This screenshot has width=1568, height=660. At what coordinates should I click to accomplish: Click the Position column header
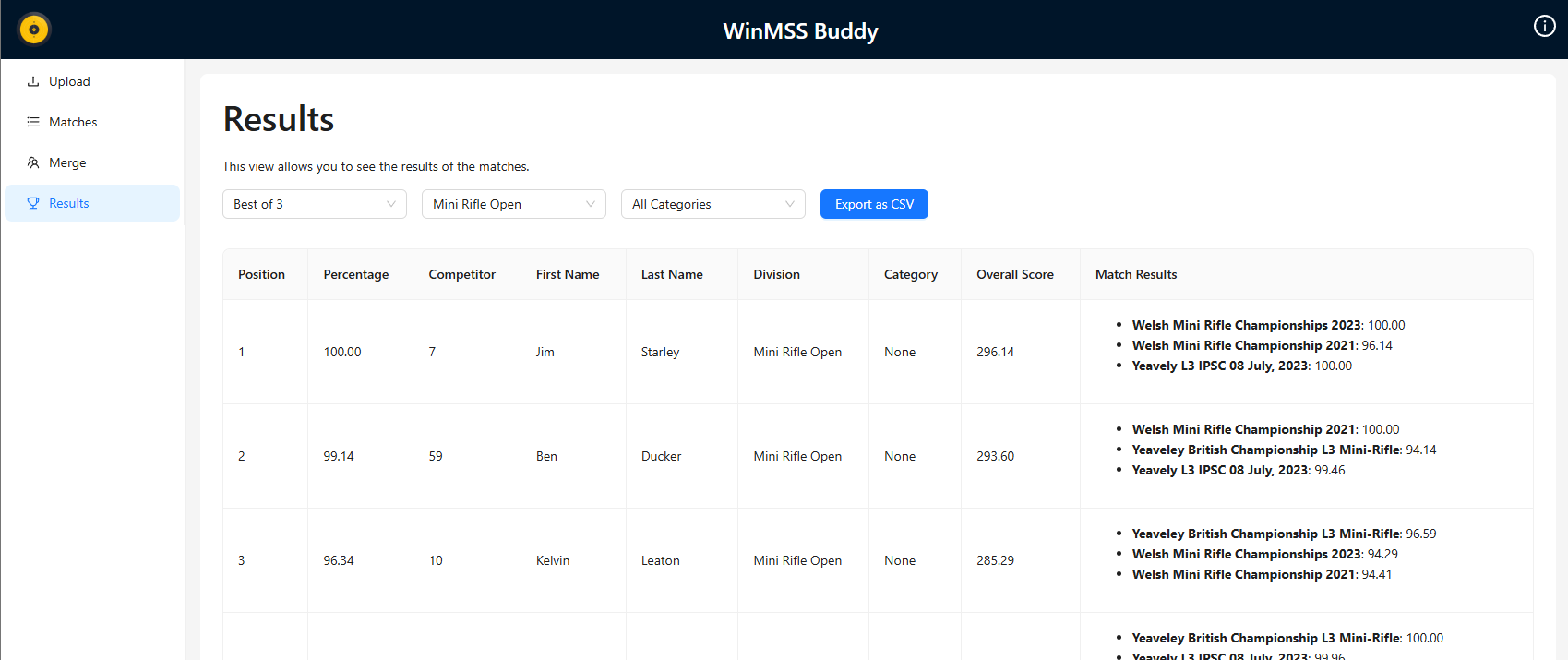coord(261,274)
